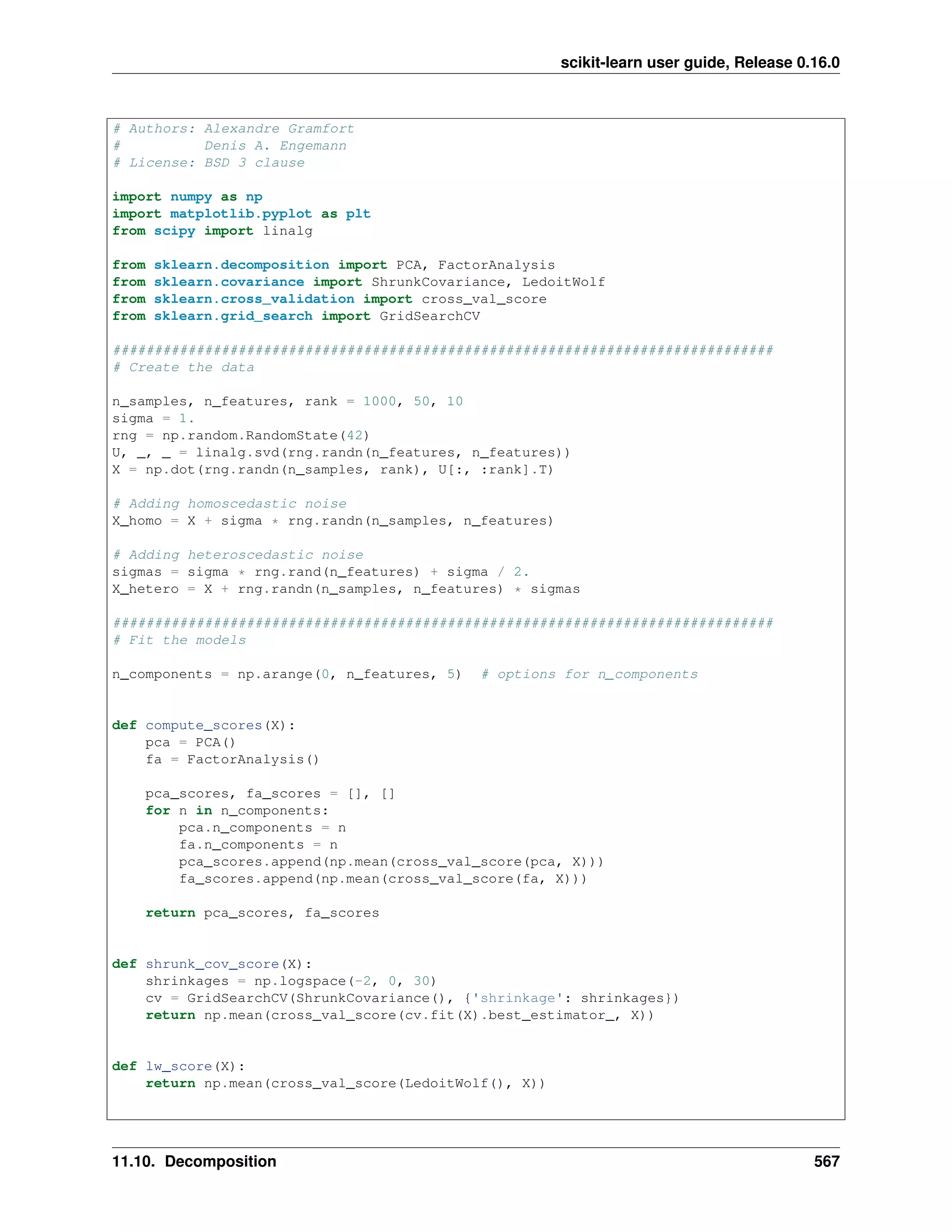Click the import line for GridSearchCV
952x1232 pixels.
(296, 316)
